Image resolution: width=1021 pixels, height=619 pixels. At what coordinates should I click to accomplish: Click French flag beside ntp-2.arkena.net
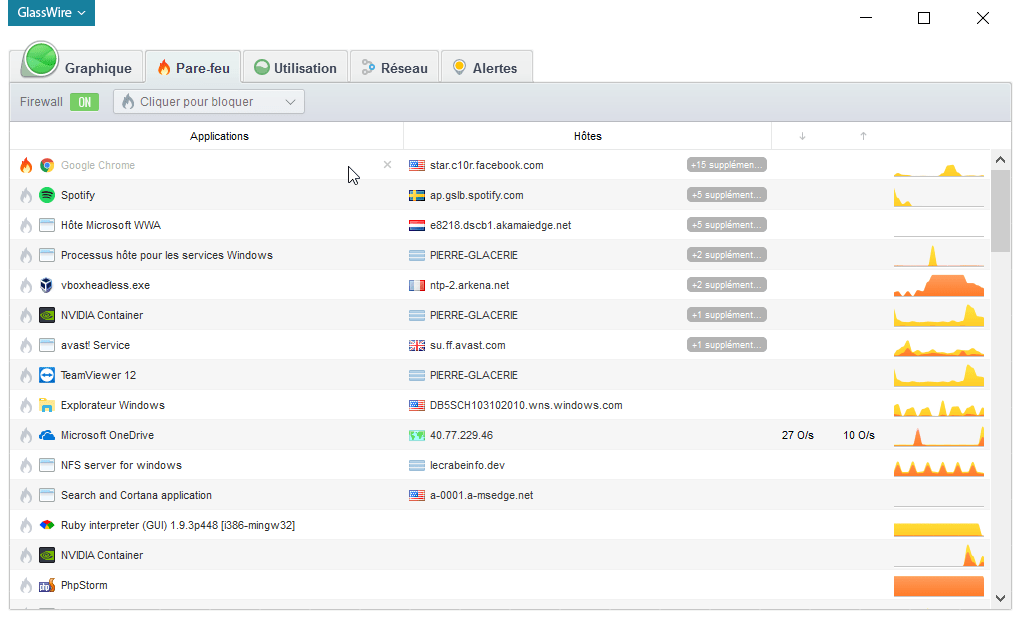click(417, 285)
